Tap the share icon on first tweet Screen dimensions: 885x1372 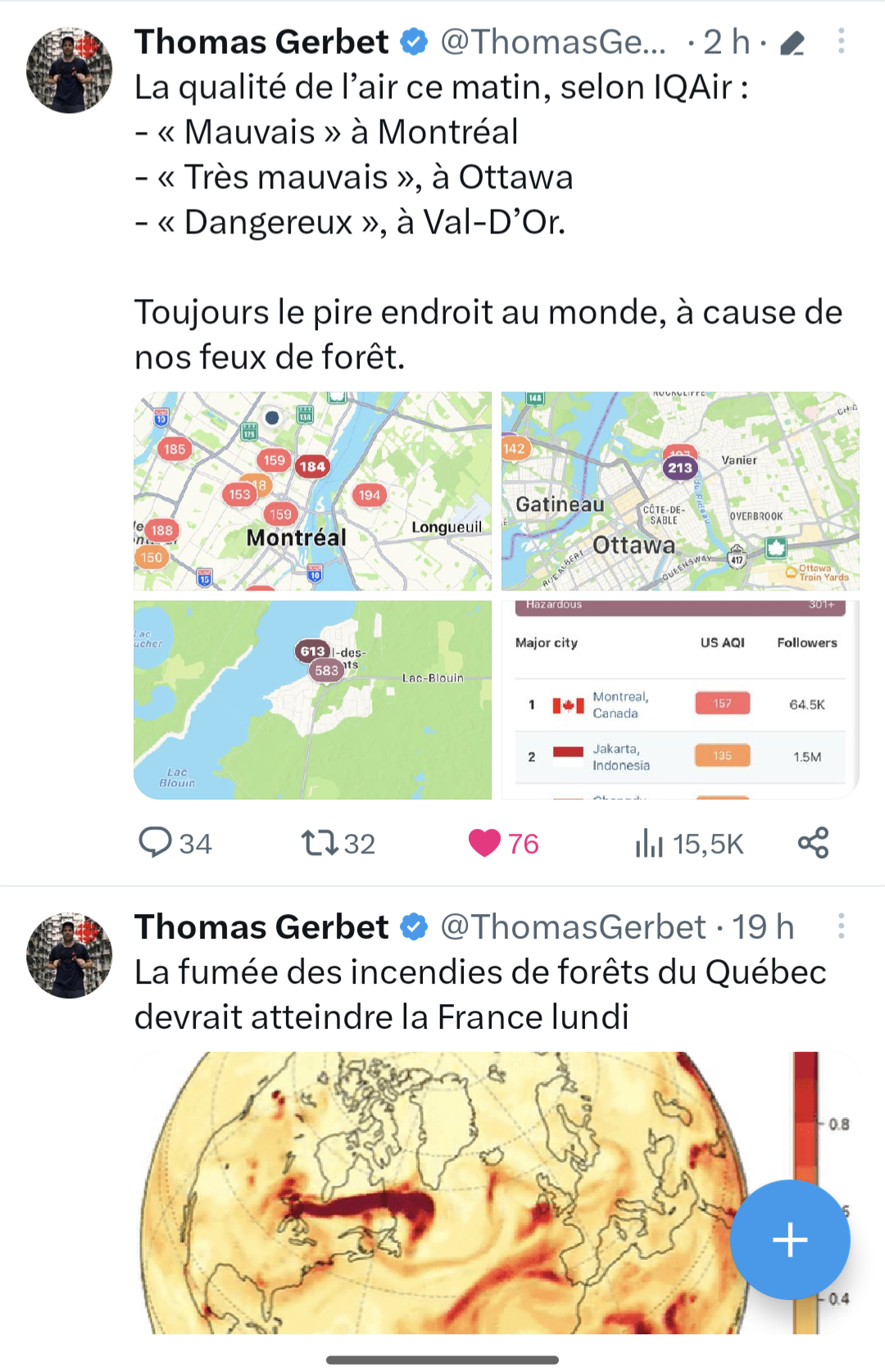813,843
